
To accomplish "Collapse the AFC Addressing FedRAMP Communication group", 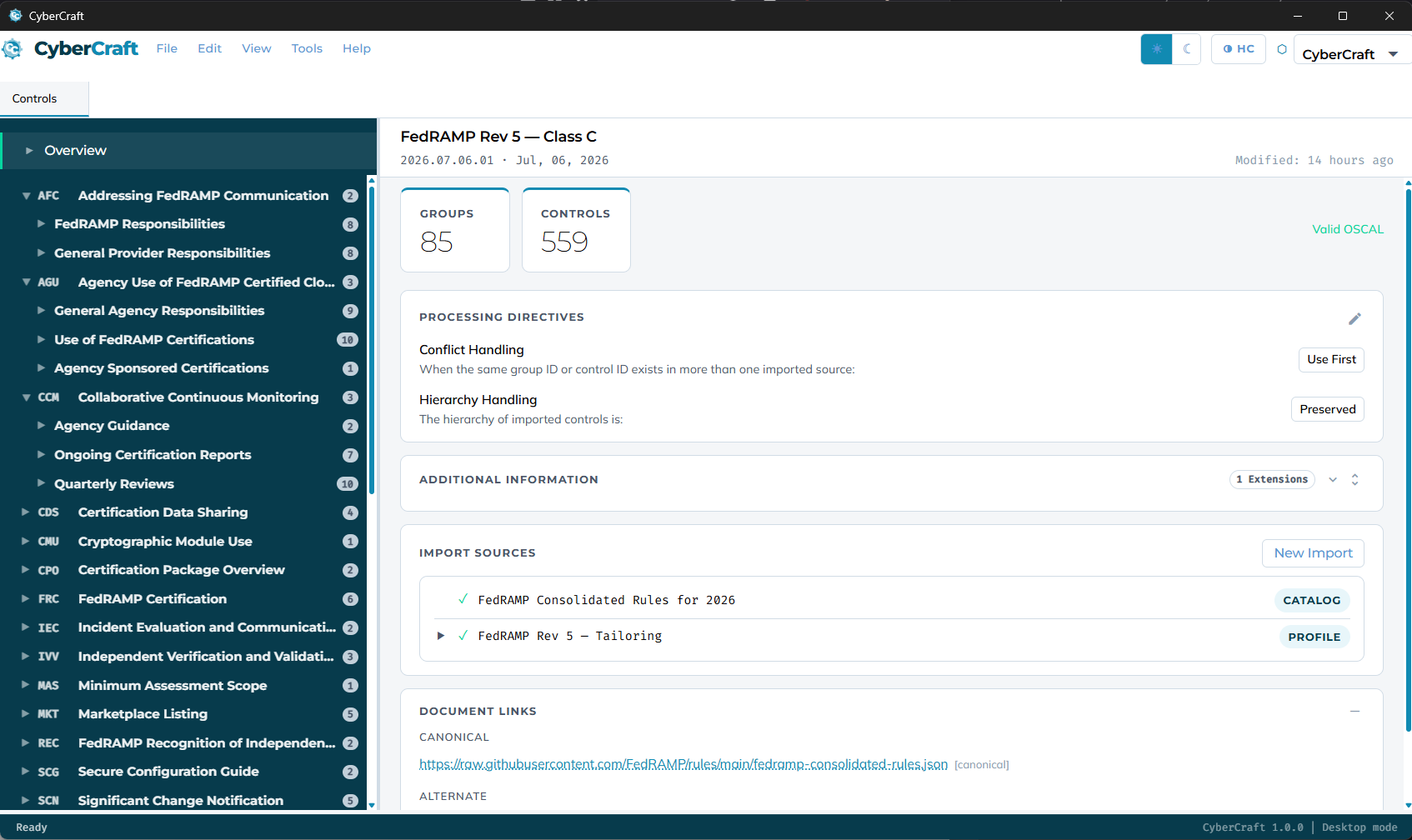I will point(27,196).
